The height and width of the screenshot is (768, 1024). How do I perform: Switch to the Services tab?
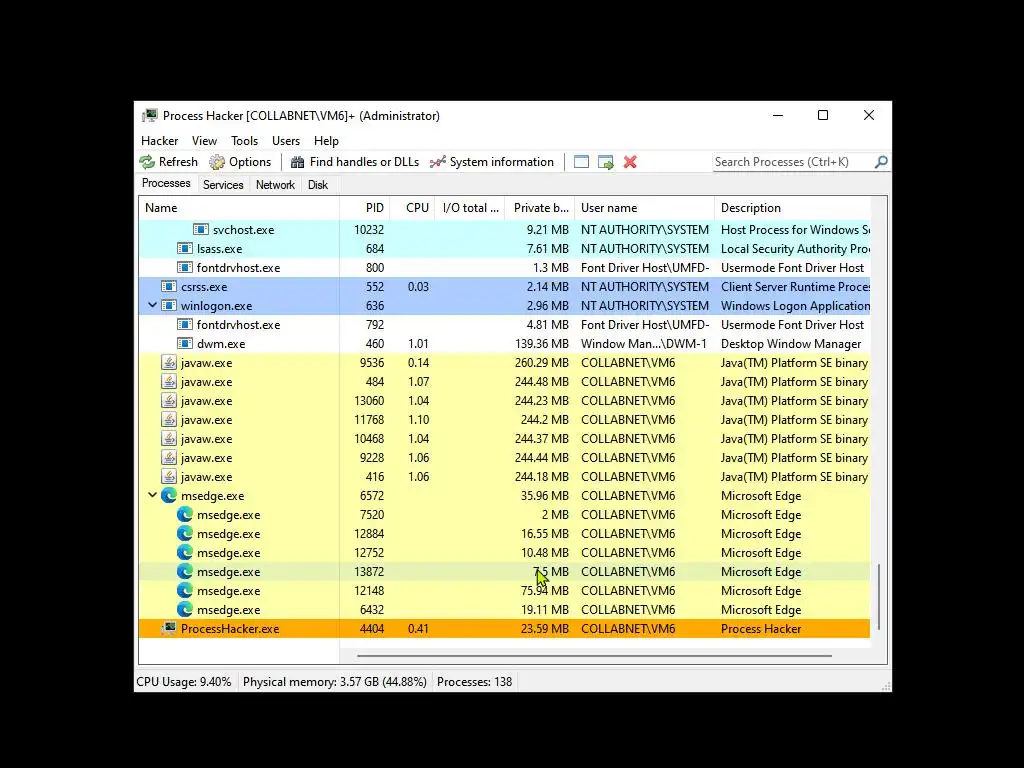pos(223,185)
